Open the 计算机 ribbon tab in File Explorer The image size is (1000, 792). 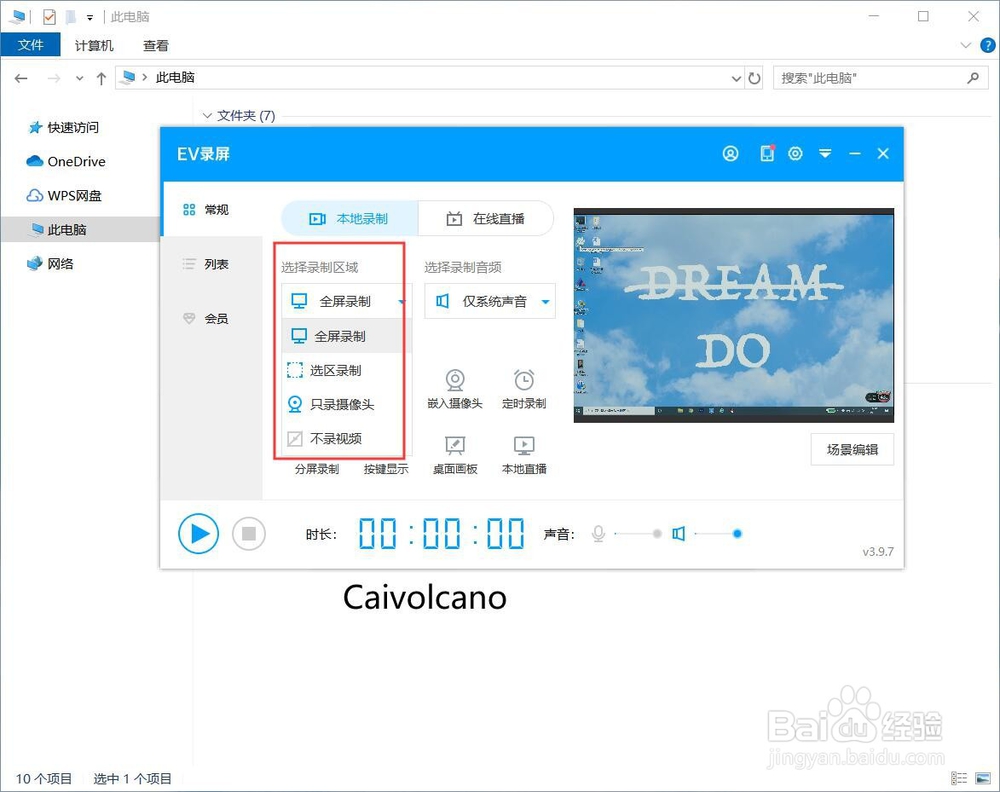pos(94,45)
